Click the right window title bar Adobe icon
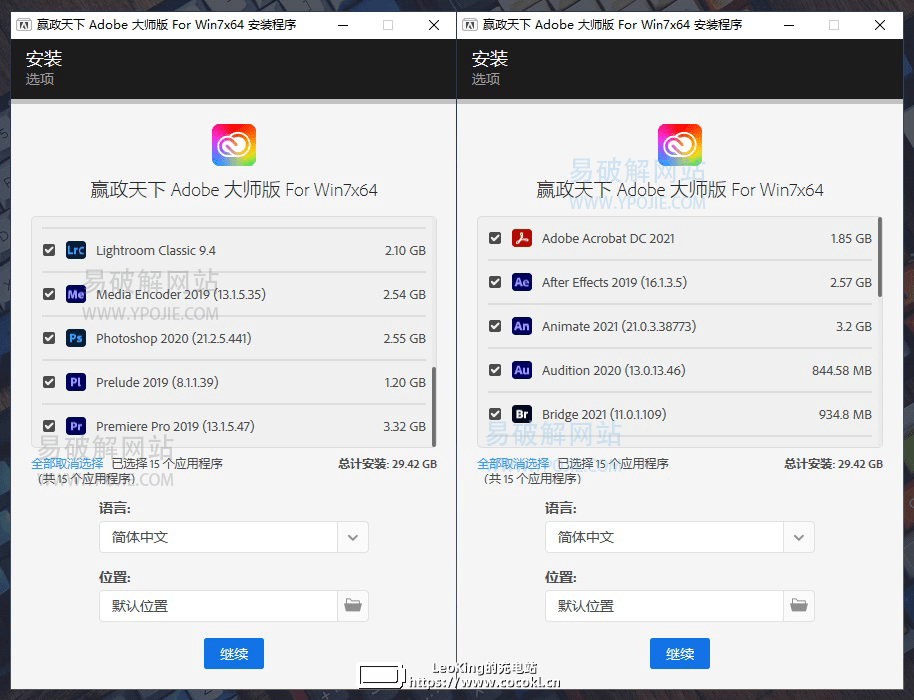The width and height of the screenshot is (914, 700). pos(470,25)
